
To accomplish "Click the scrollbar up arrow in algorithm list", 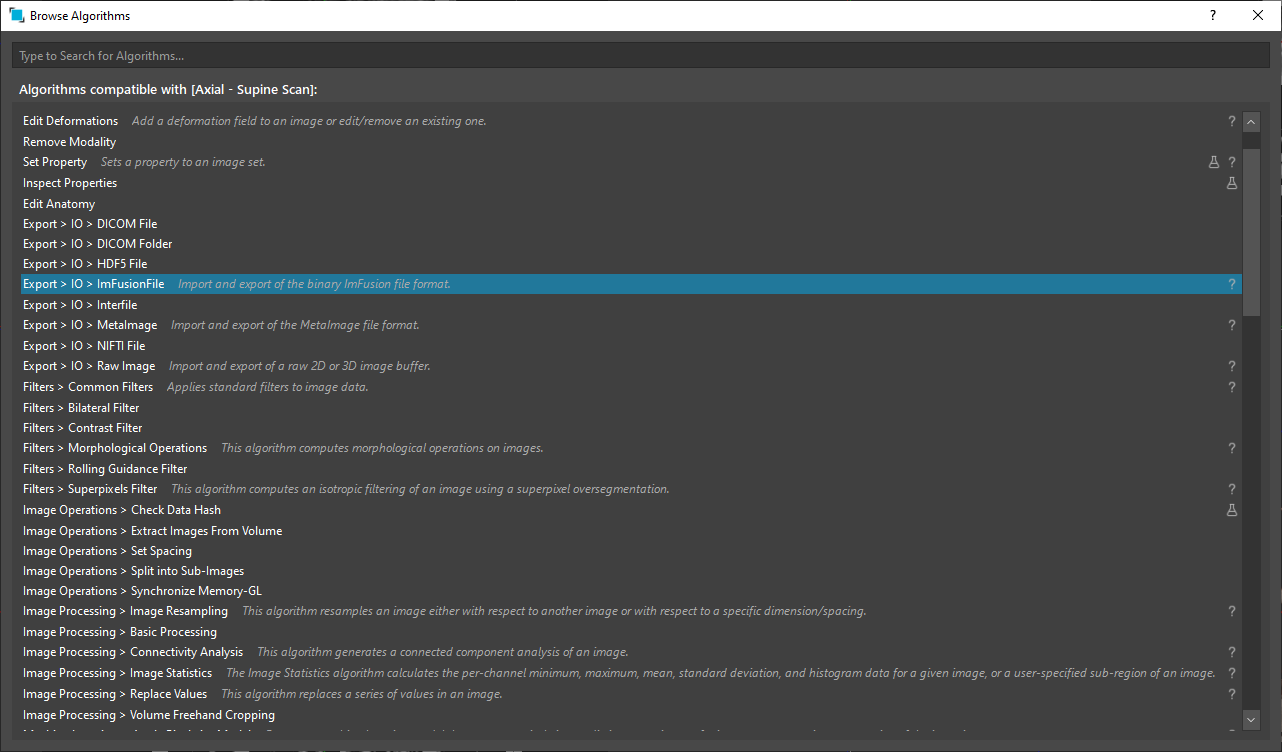I will pyautogui.click(x=1251, y=122).
